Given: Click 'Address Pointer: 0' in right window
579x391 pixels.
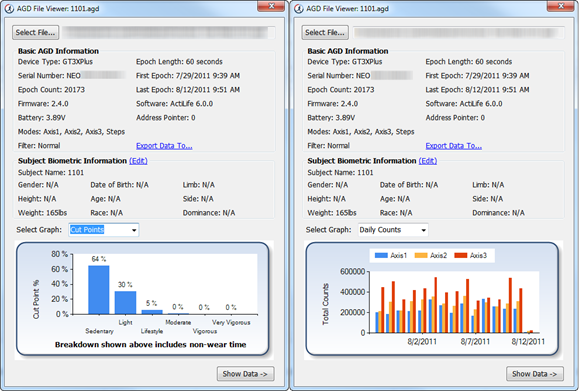Looking at the screenshot, I should 455,118.
